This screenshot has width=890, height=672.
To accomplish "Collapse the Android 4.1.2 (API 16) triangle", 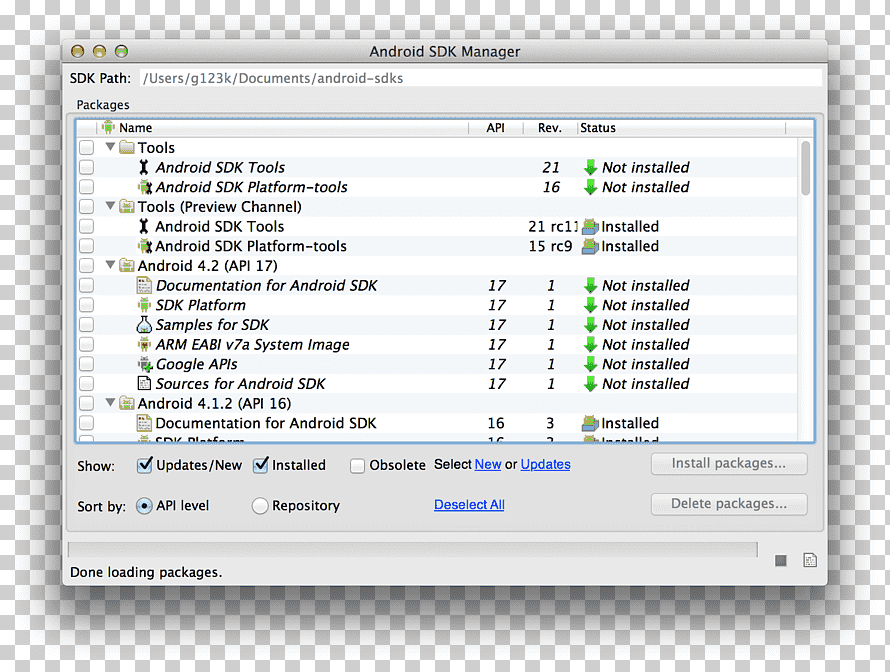I will 111,402.
